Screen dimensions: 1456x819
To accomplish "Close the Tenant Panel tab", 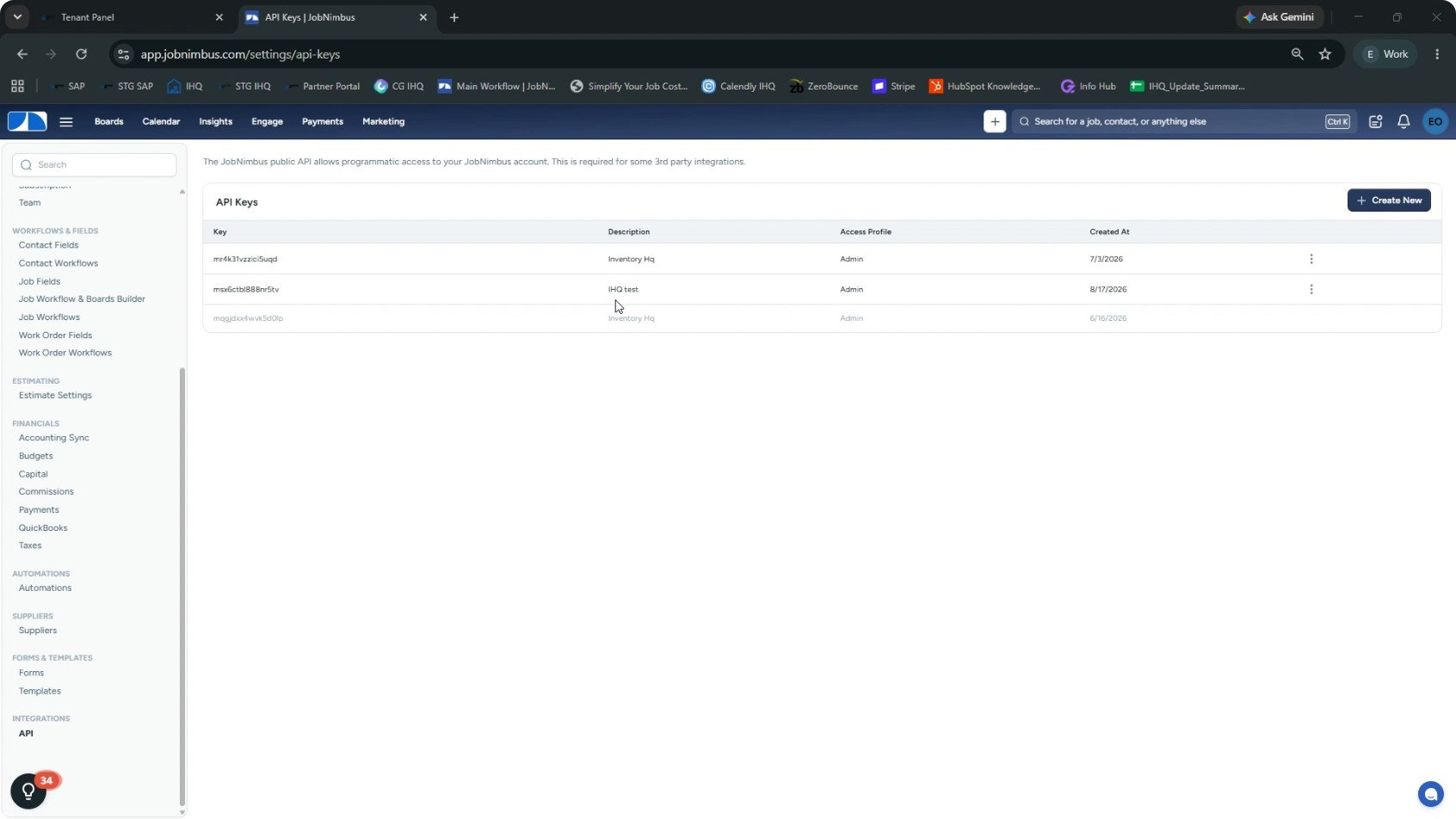I will click(x=219, y=17).
